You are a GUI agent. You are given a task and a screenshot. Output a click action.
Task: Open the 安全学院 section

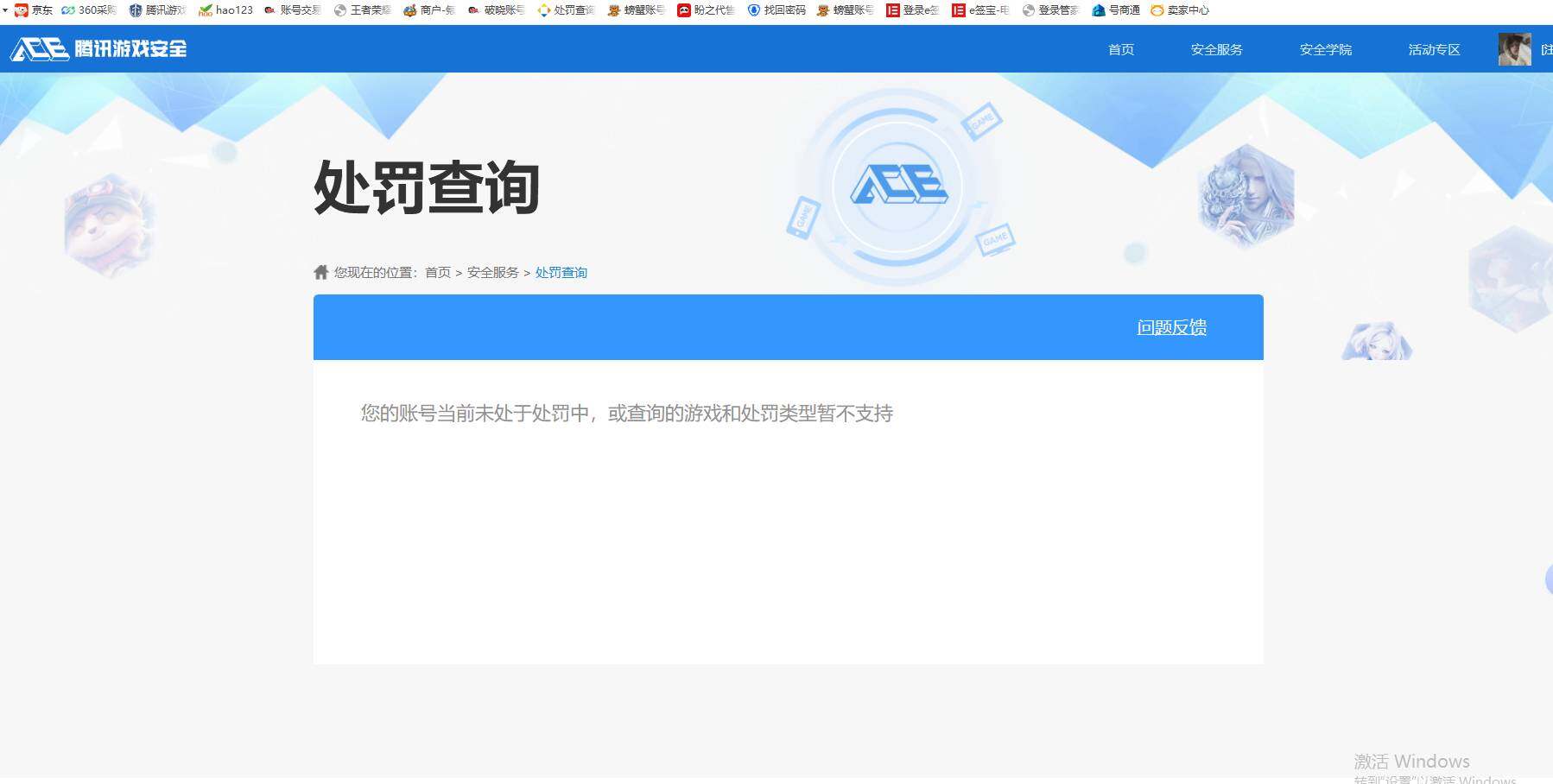[1324, 50]
